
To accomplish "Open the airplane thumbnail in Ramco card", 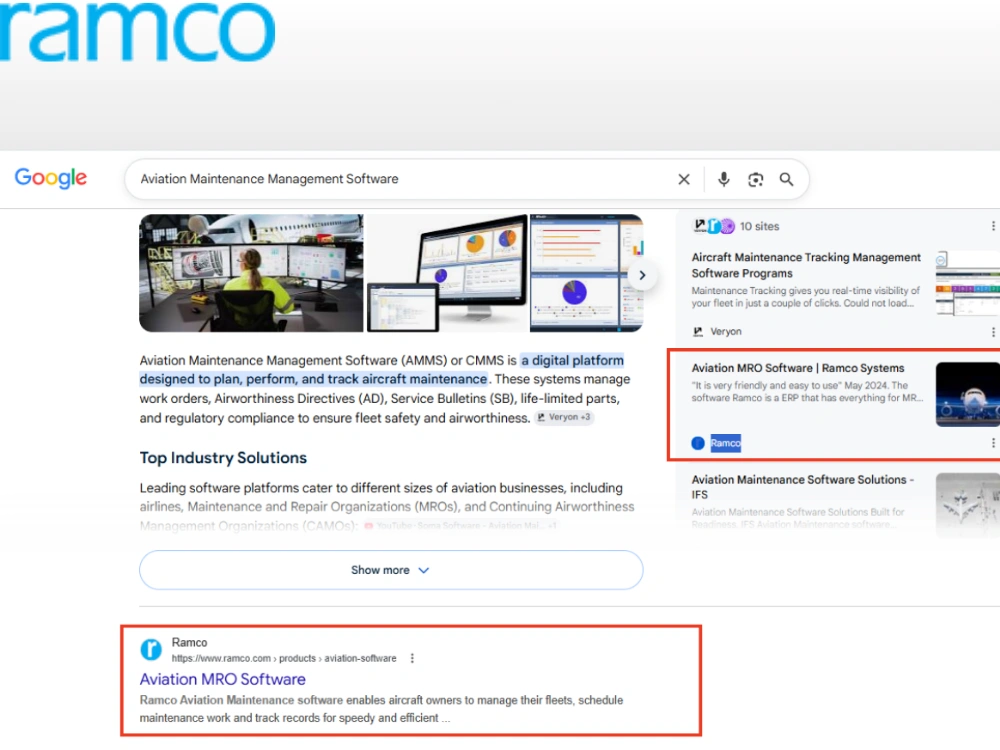I will tap(967, 394).
